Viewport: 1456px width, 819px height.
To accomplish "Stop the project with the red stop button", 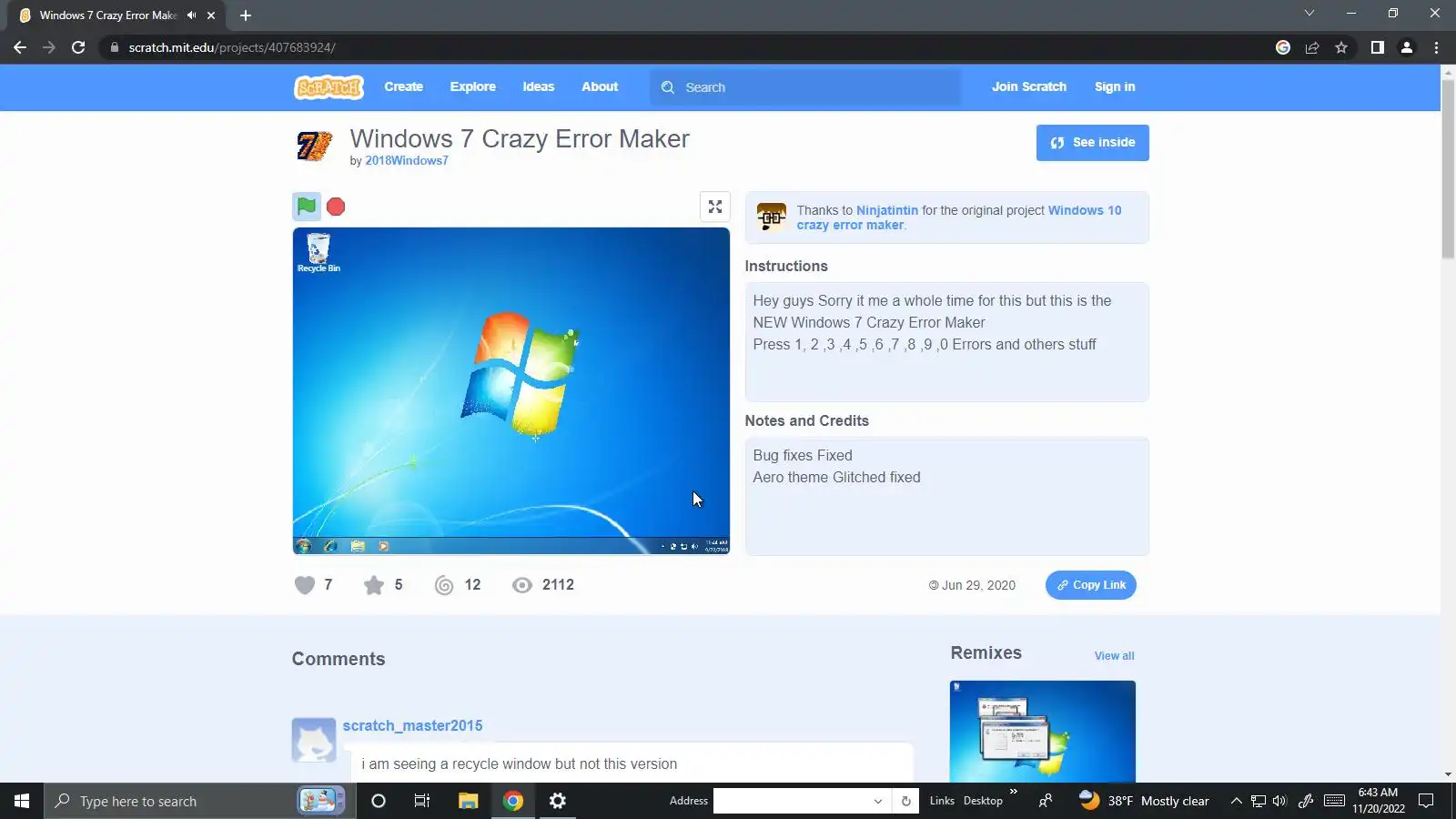I will [x=336, y=207].
